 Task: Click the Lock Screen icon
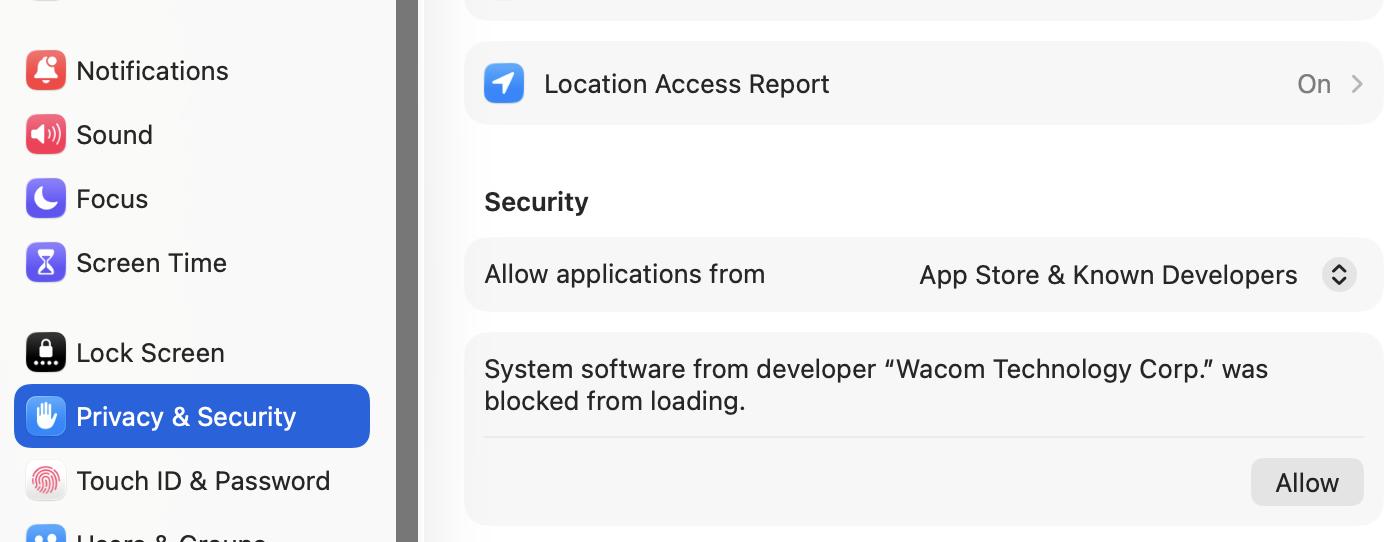click(x=46, y=353)
